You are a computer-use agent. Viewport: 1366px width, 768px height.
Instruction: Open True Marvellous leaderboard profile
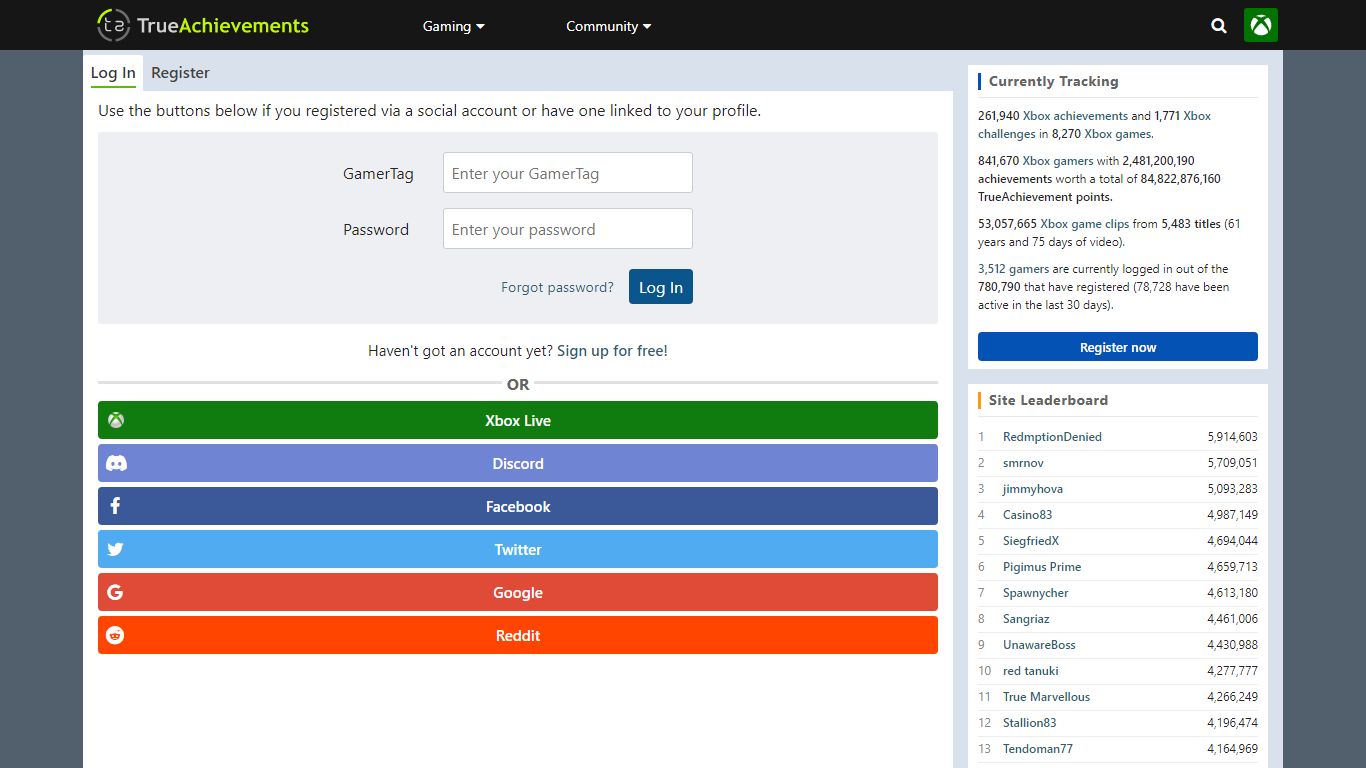click(x=1046, y=697)
